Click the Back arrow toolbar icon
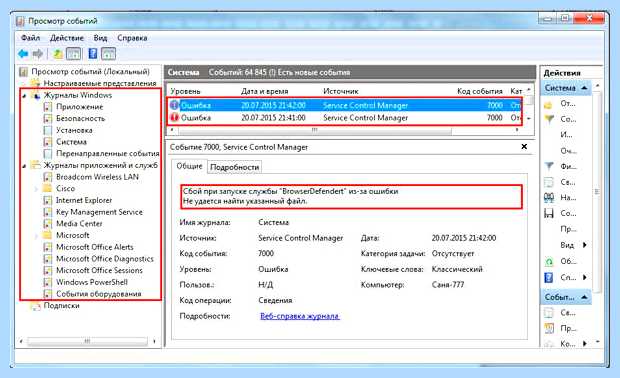Image resolution: width=620 pixels, height=378 pixels. 23,53
